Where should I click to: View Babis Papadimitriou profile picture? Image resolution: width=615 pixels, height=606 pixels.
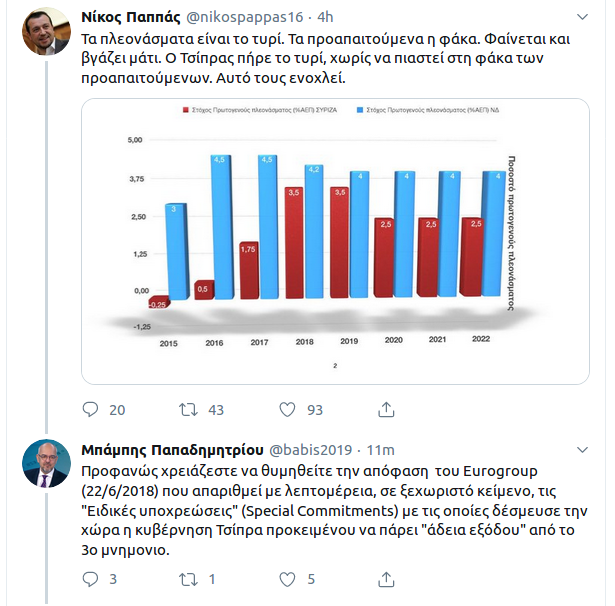(46, 463)
